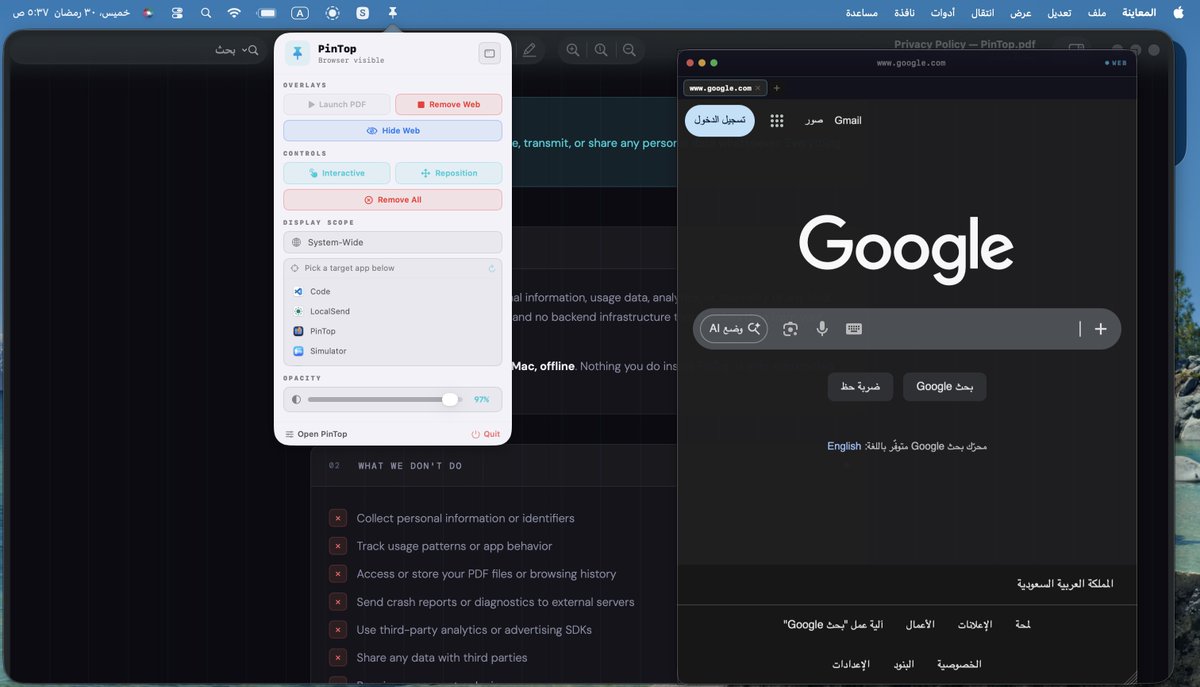Open the تعديل menu
Viewport: 1200px width, 687px height.
click(1059, 13)
